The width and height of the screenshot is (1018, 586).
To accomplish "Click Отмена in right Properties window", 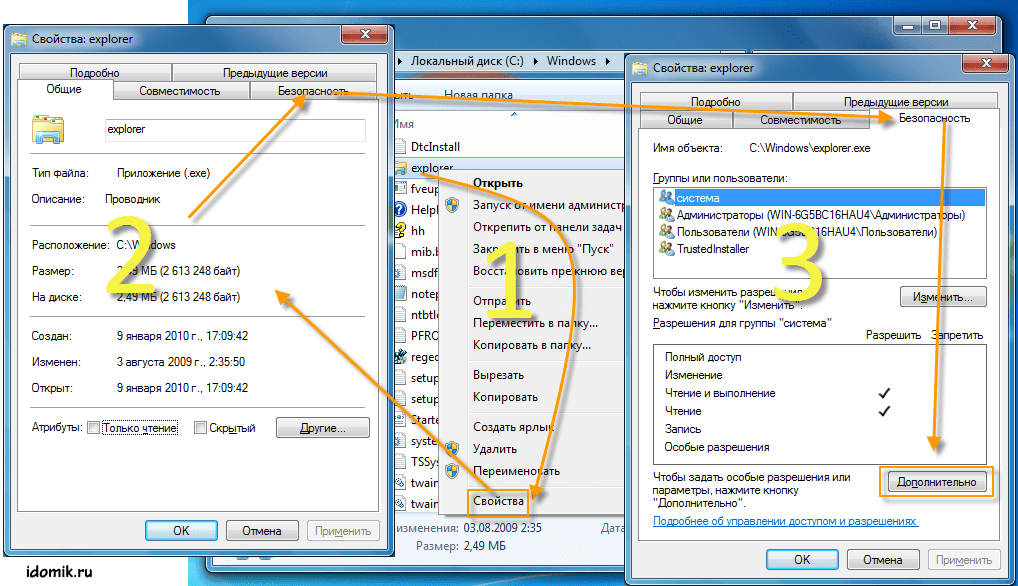I will pyautogui.click(x=882, y=559).
